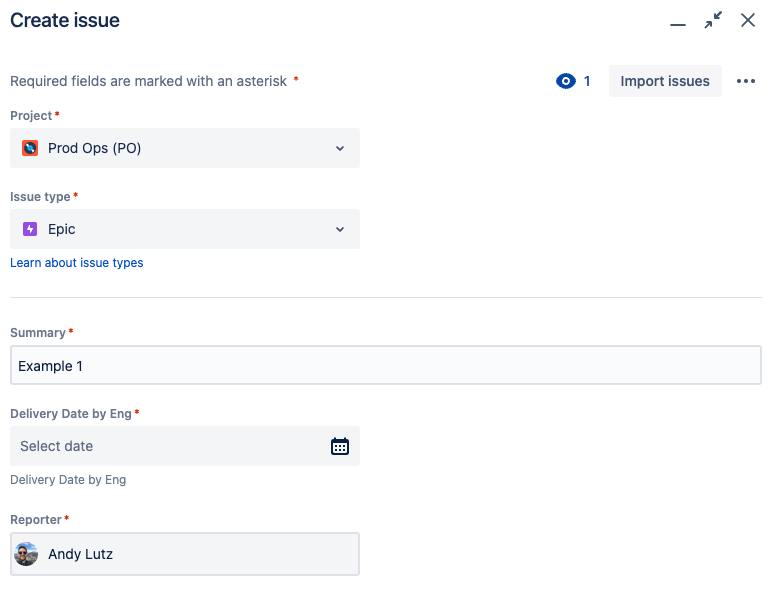
Task: Click the Import issues button
Action: tap(665, 81)
